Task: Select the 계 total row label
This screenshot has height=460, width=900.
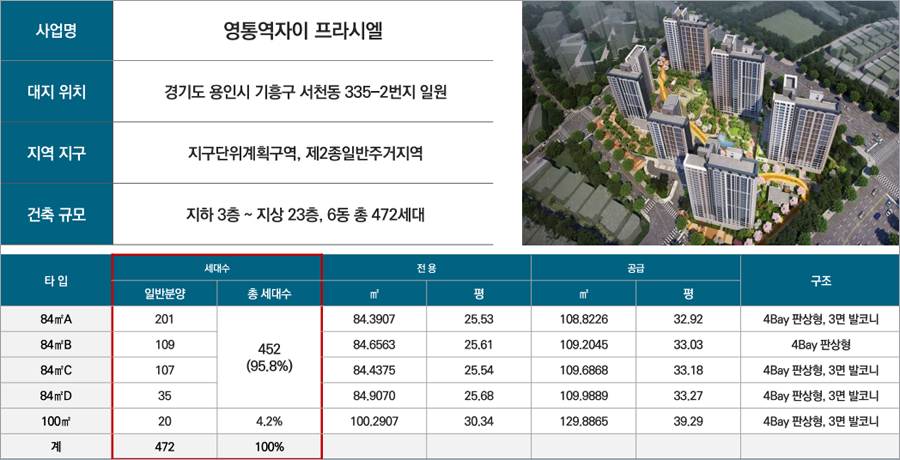Action: click(x=56, y=447)
